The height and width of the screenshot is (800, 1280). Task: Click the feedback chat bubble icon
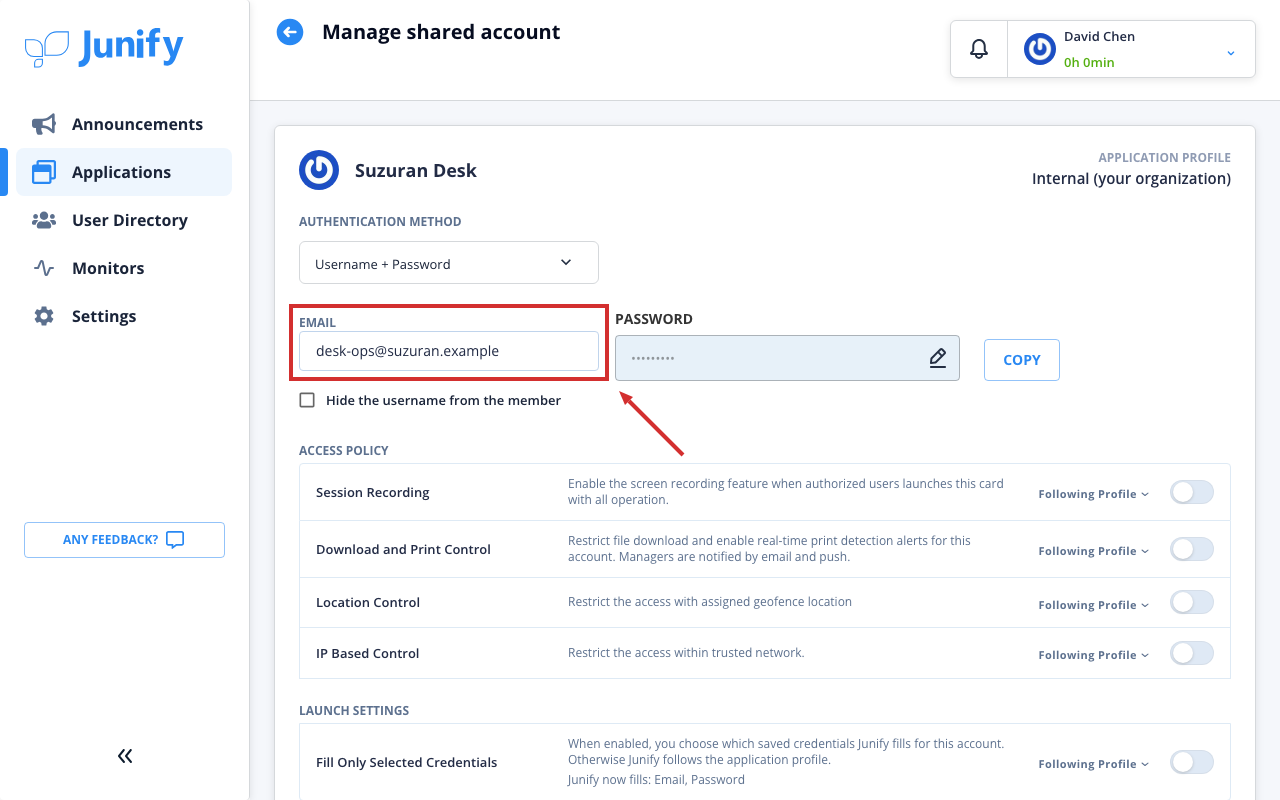pos(175,540)
